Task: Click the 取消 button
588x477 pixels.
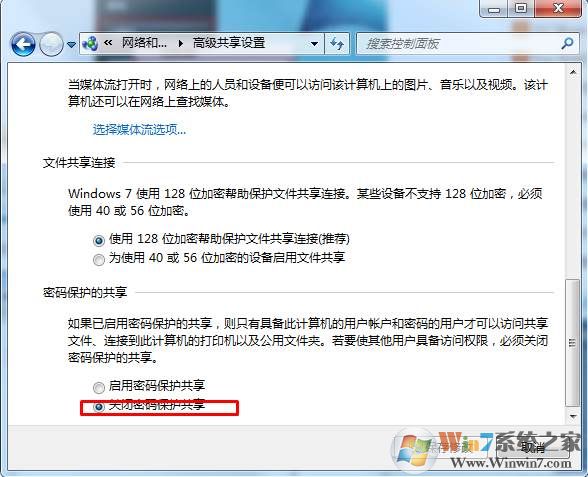Action: coord(534,447)
